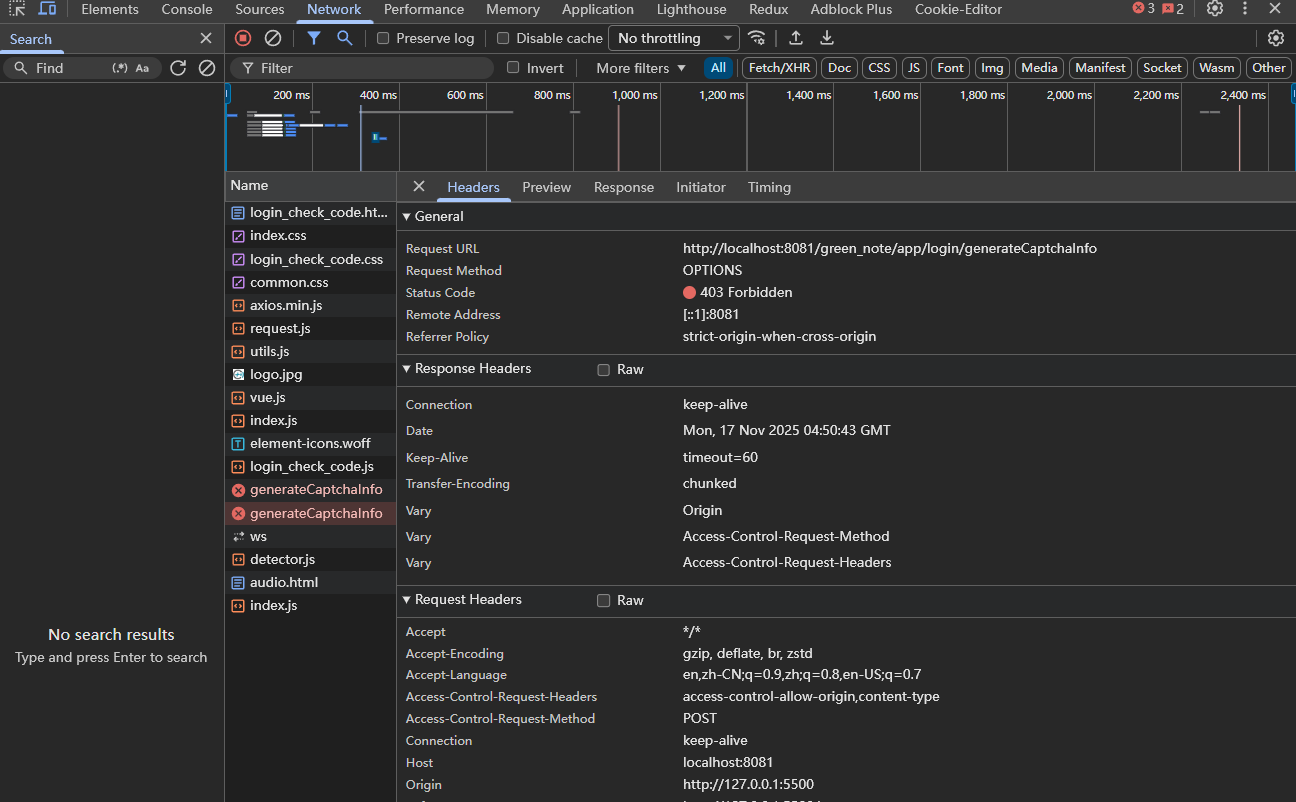
Task: Open network conditions wifi icon
Action: pos(757,38)
